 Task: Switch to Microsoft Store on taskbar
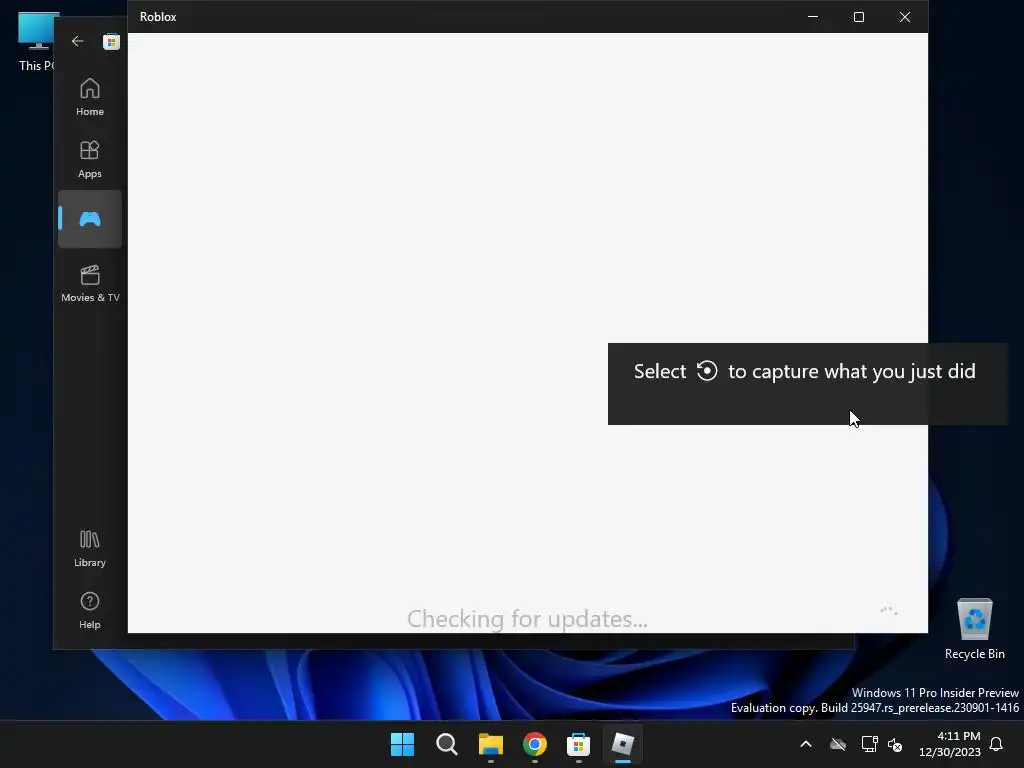click(579, 744)
